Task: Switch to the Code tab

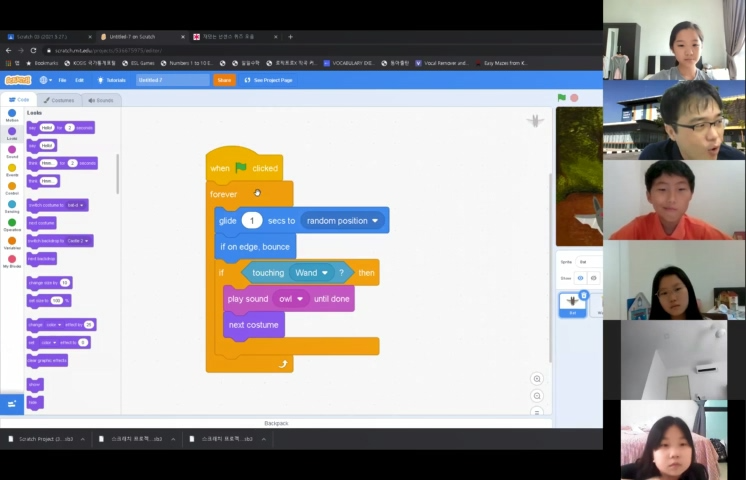Action: 19,100
